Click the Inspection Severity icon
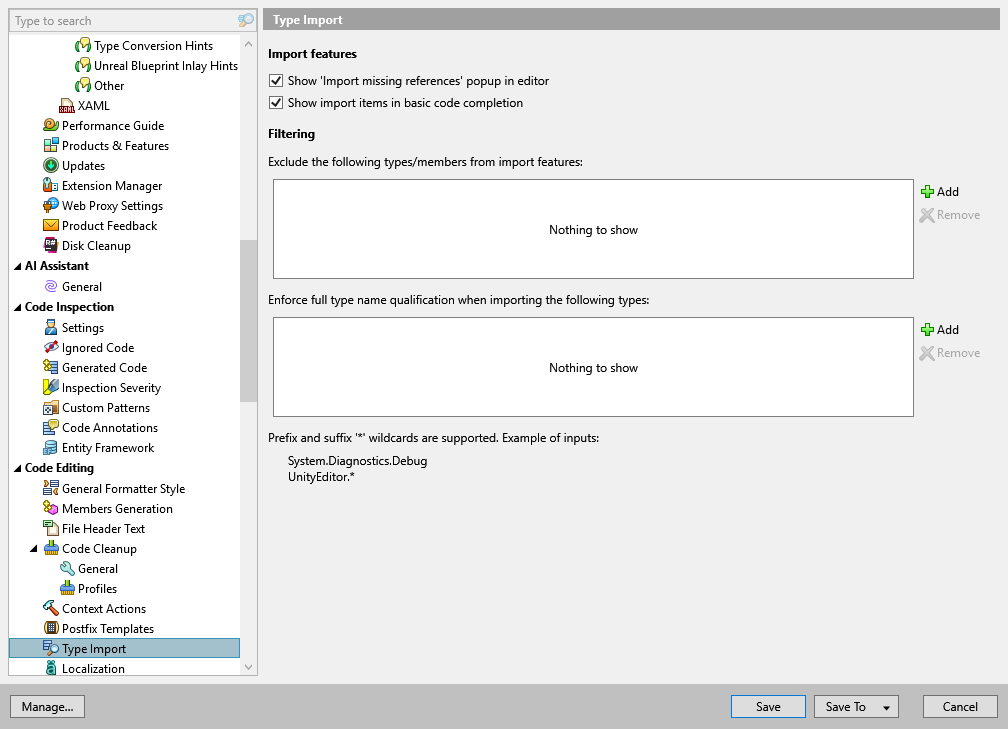This screenshot has width=1008, height=729. (x=51, y=387)
